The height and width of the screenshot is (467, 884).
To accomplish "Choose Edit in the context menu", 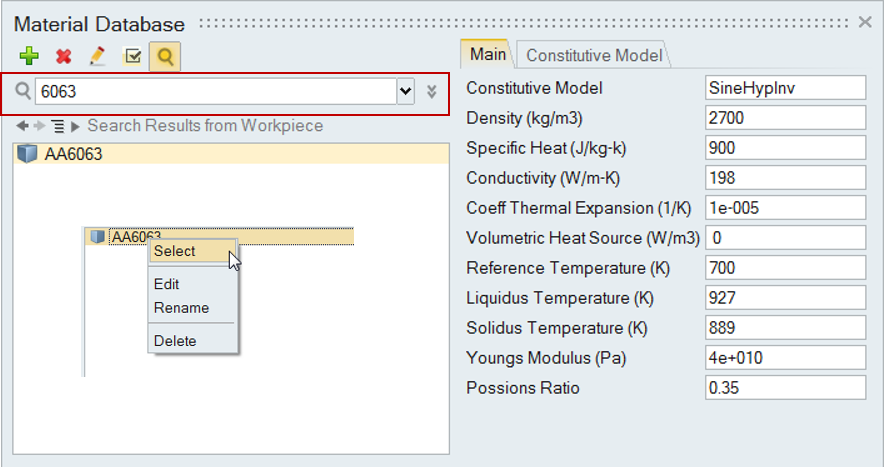I will coord(167,284).
